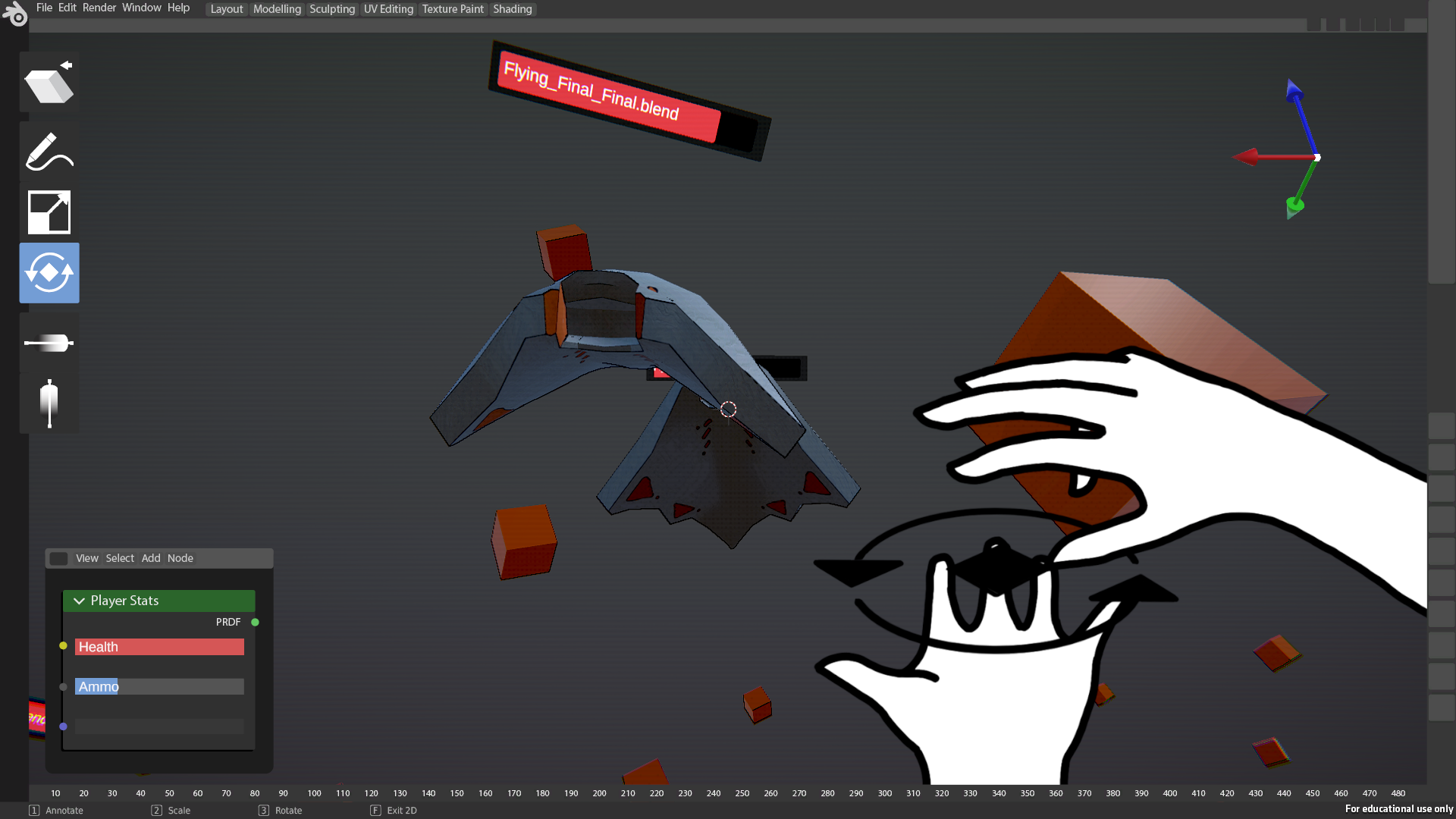The image size is (1456, 819).
Task: Select the highlighted Rotate tool
Action: coord(49,273)
